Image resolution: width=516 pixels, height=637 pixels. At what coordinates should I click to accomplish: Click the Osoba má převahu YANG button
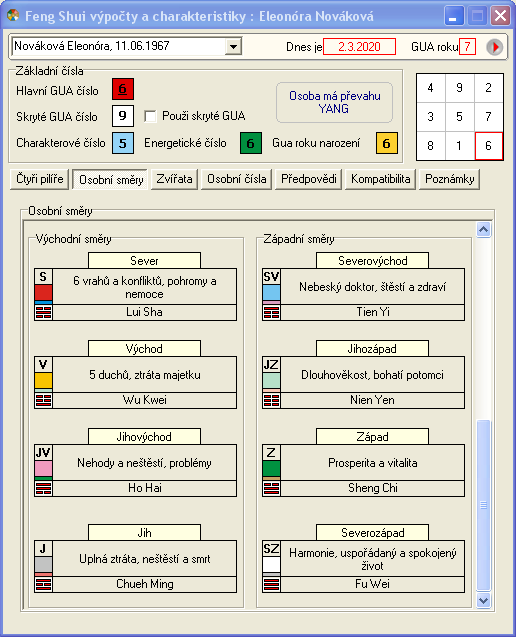click(335, 102)
